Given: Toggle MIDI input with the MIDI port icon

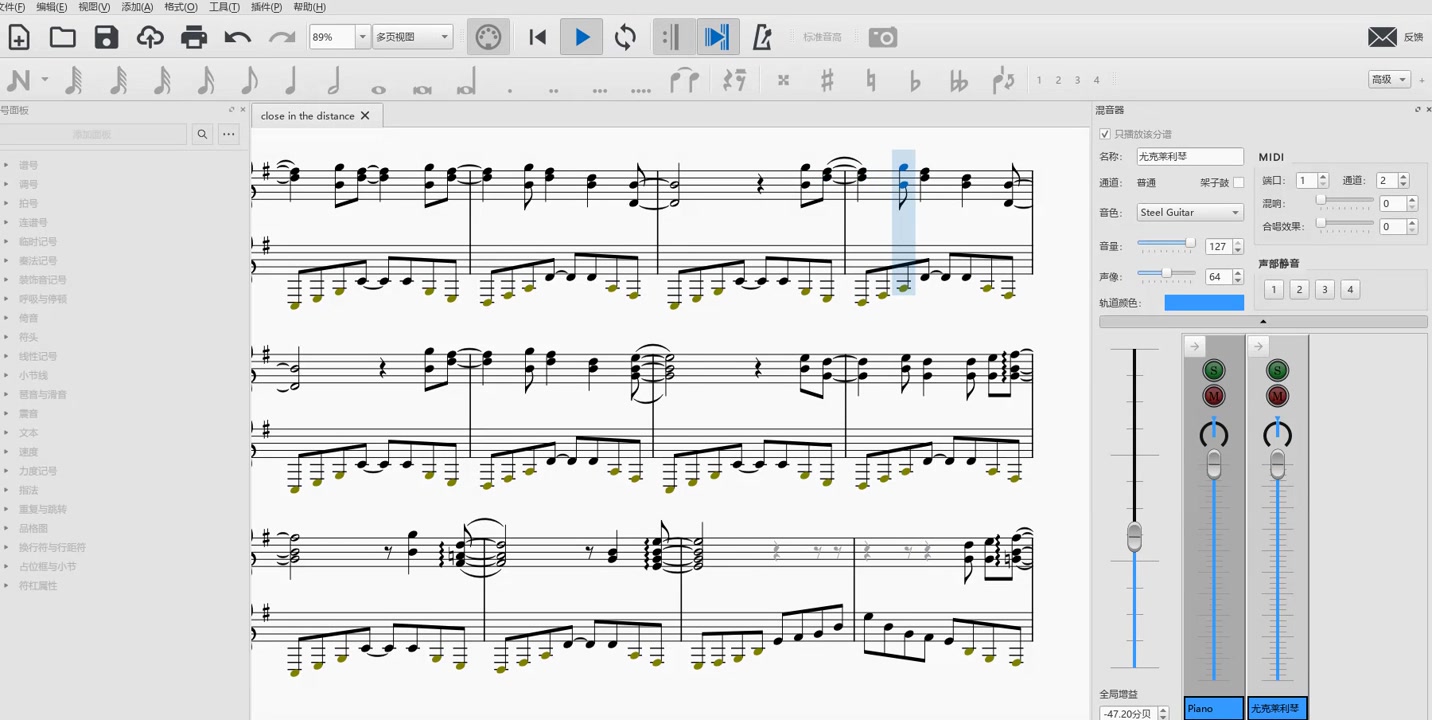Looking at the screenshot, I should (488, 38).
